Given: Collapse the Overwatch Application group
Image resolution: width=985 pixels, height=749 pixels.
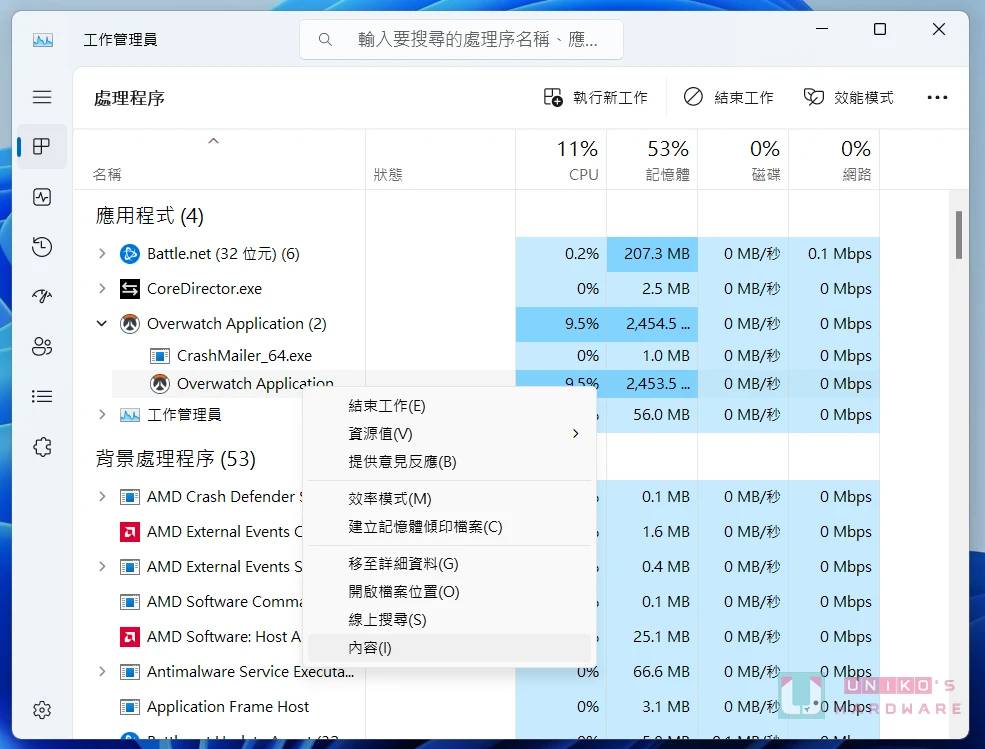Looking at the screenshot, I should 101,323.
